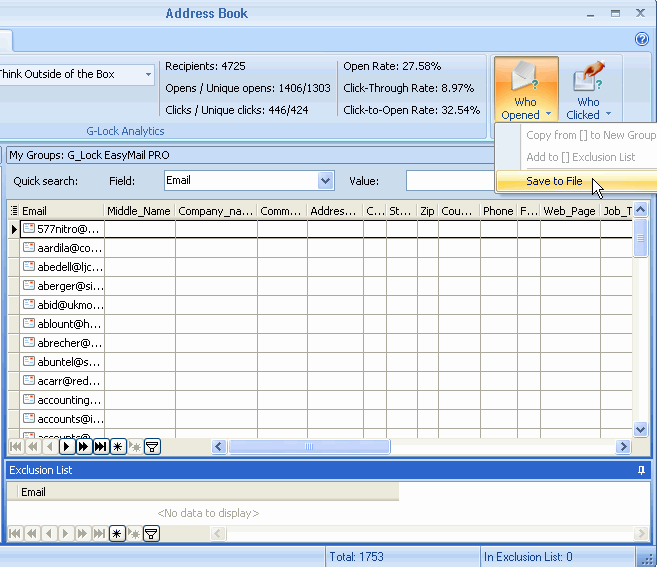Select the accounts@i... email row
The height and width of the screenshot is (567, 657).
tap(62, 419)
